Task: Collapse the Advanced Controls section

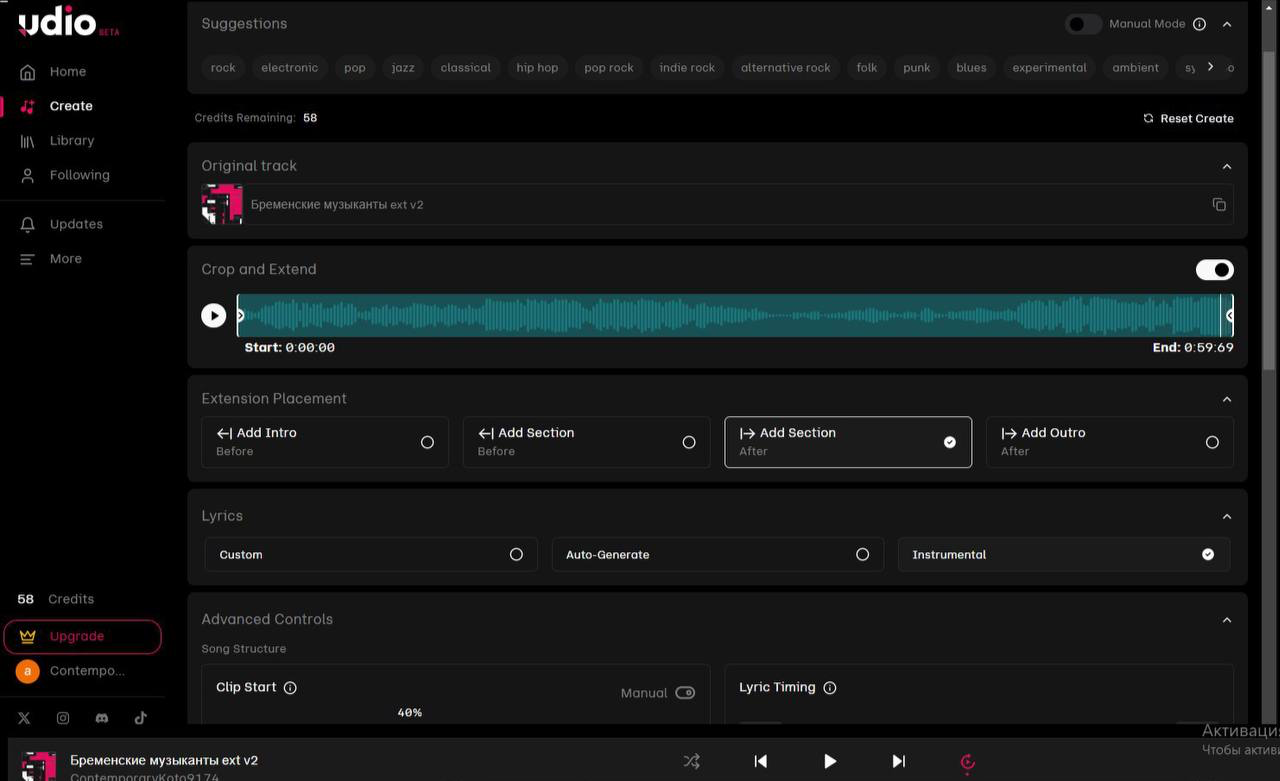Action: coord(1227,620)
